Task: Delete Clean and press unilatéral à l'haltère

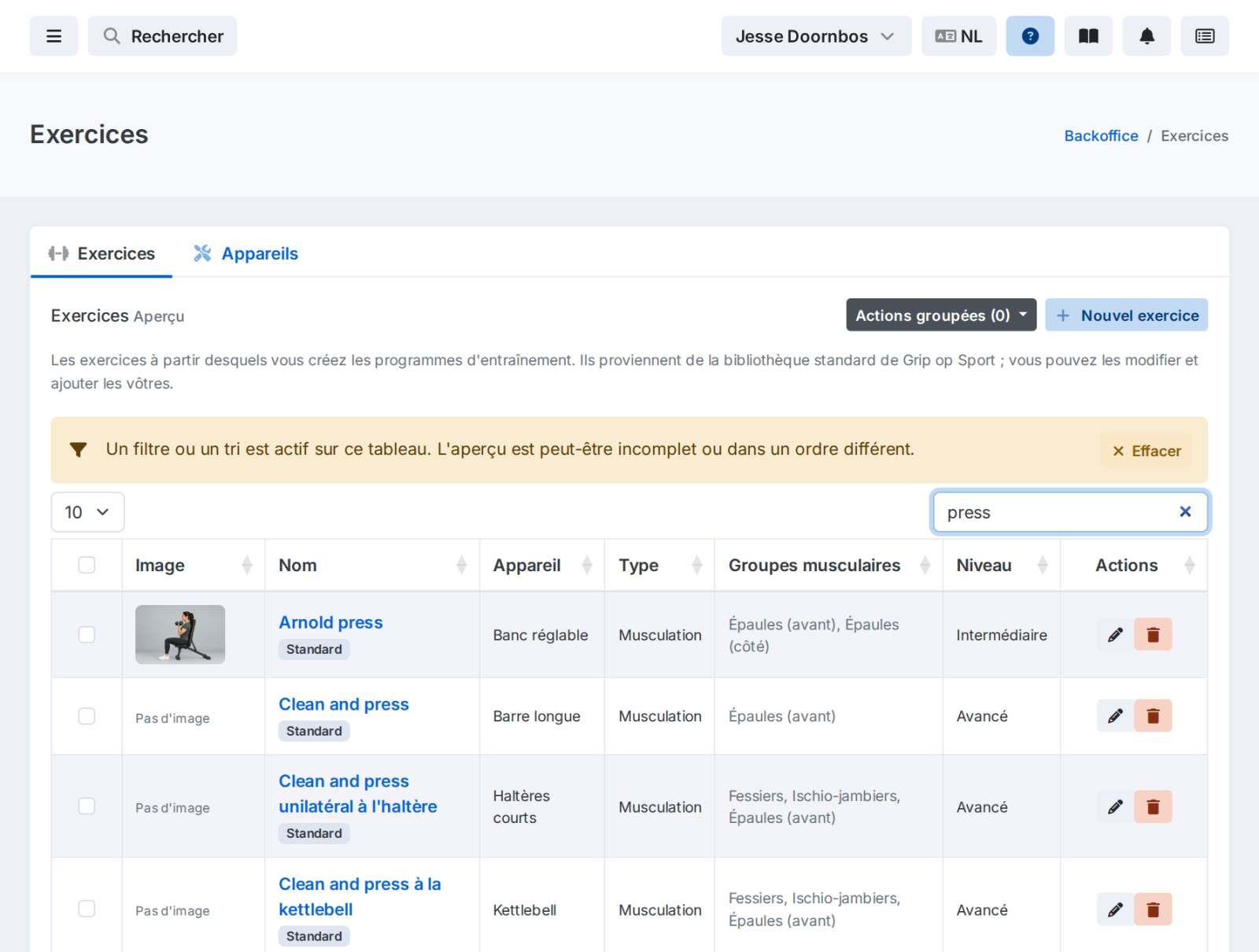Action: pos(1153,806)
